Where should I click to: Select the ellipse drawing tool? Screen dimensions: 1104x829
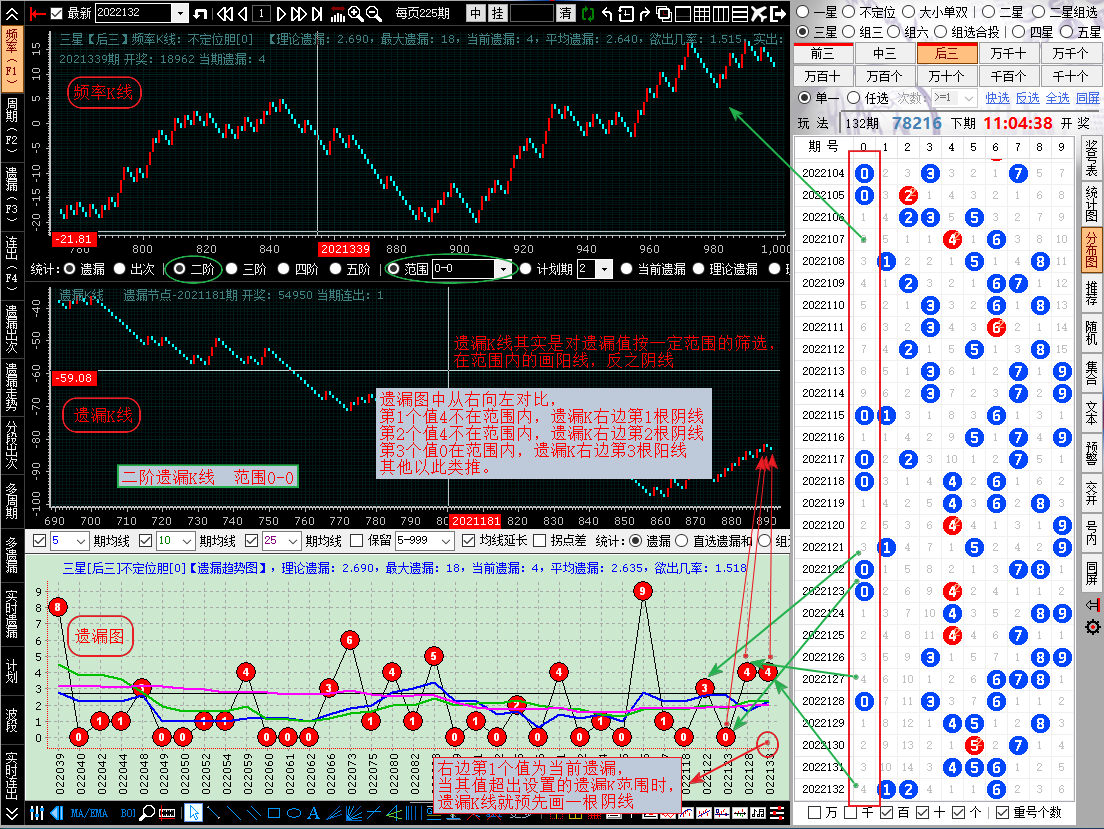tap(294, 813)
